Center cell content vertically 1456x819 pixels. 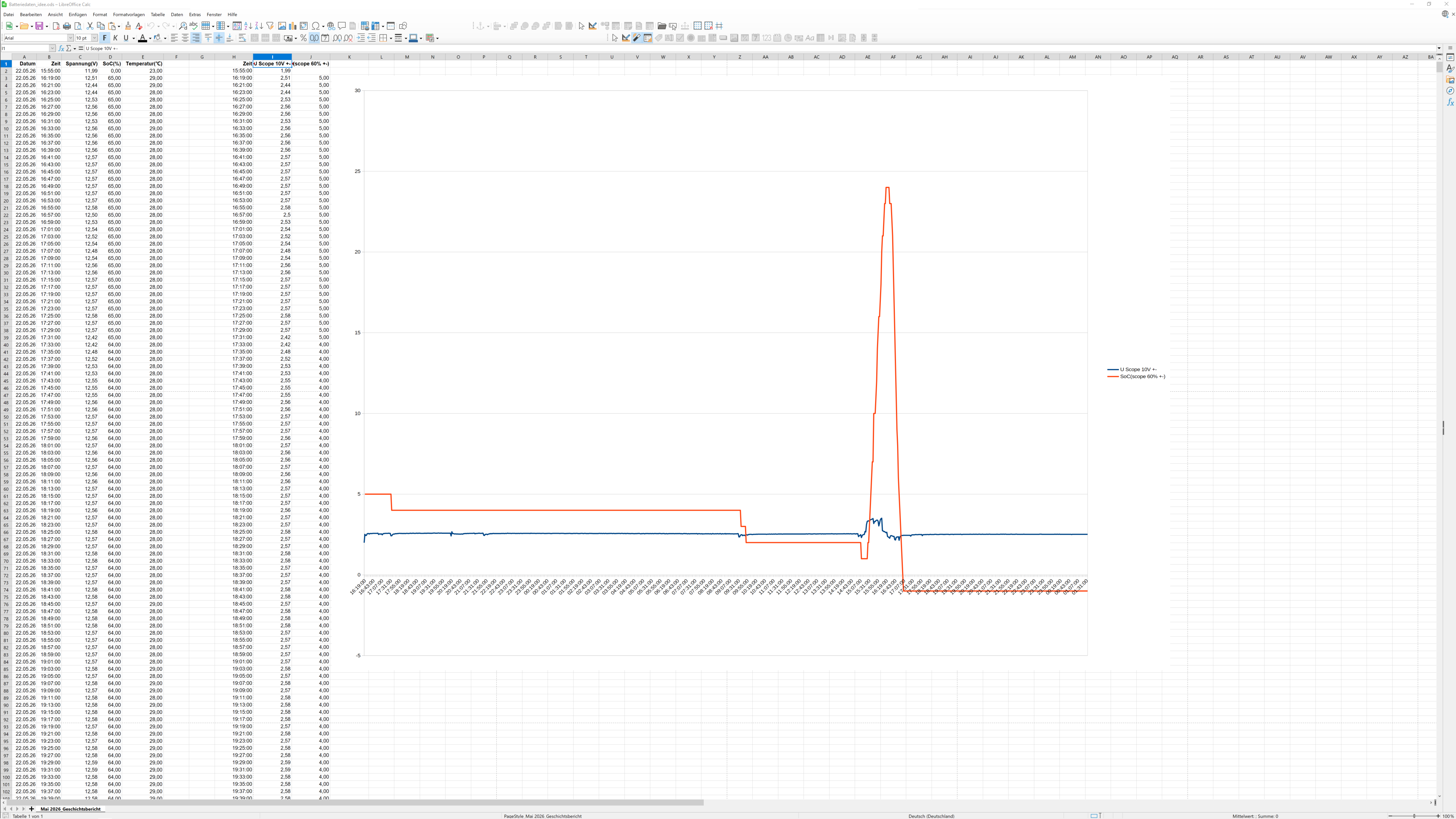coord(219,38)
